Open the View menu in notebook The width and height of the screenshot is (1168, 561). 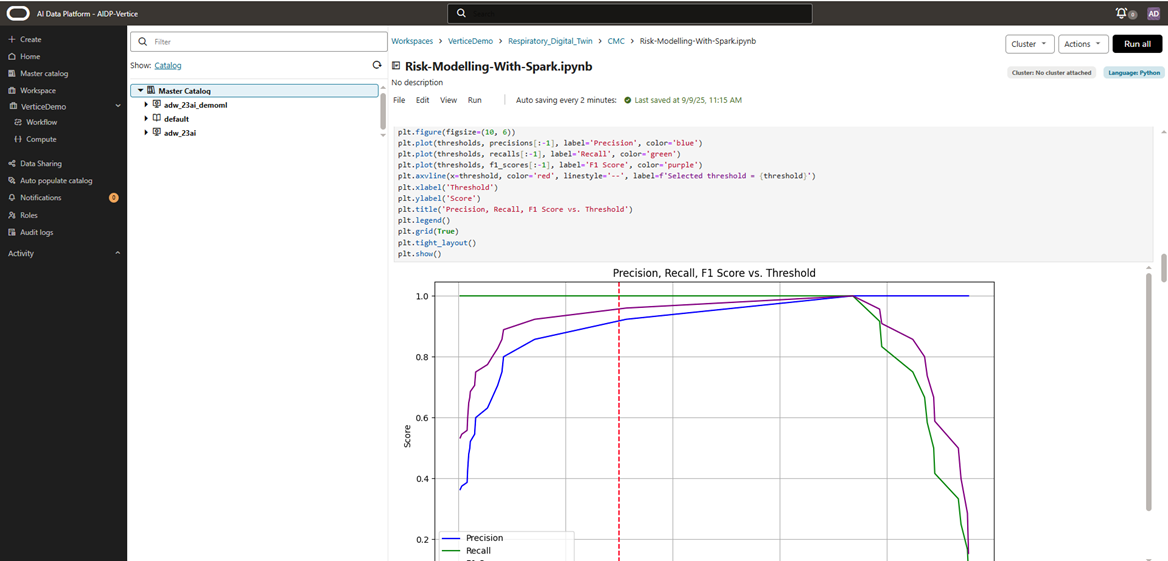tap(449, 100)
